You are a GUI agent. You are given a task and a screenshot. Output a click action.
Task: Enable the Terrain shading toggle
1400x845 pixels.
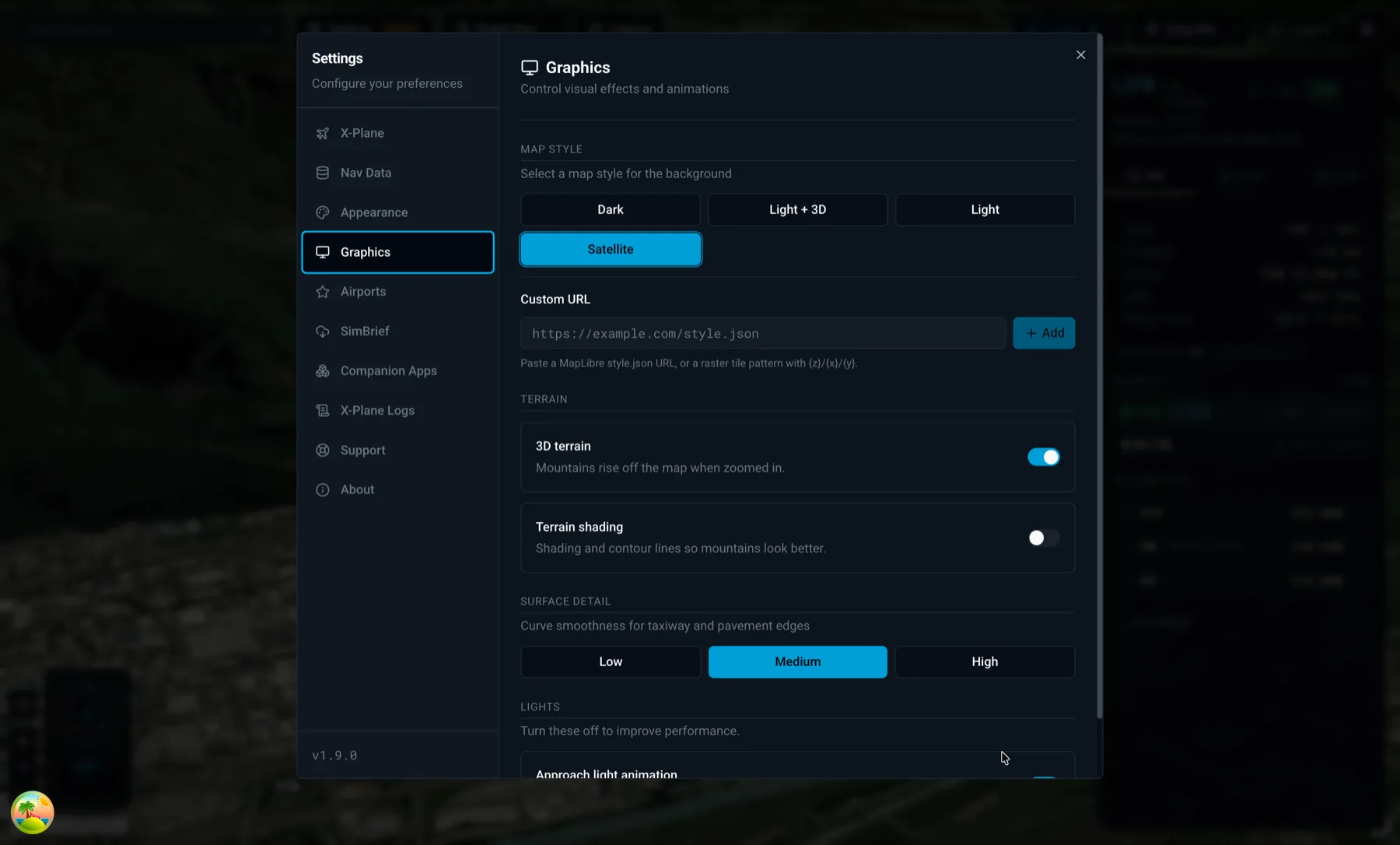1043,538
